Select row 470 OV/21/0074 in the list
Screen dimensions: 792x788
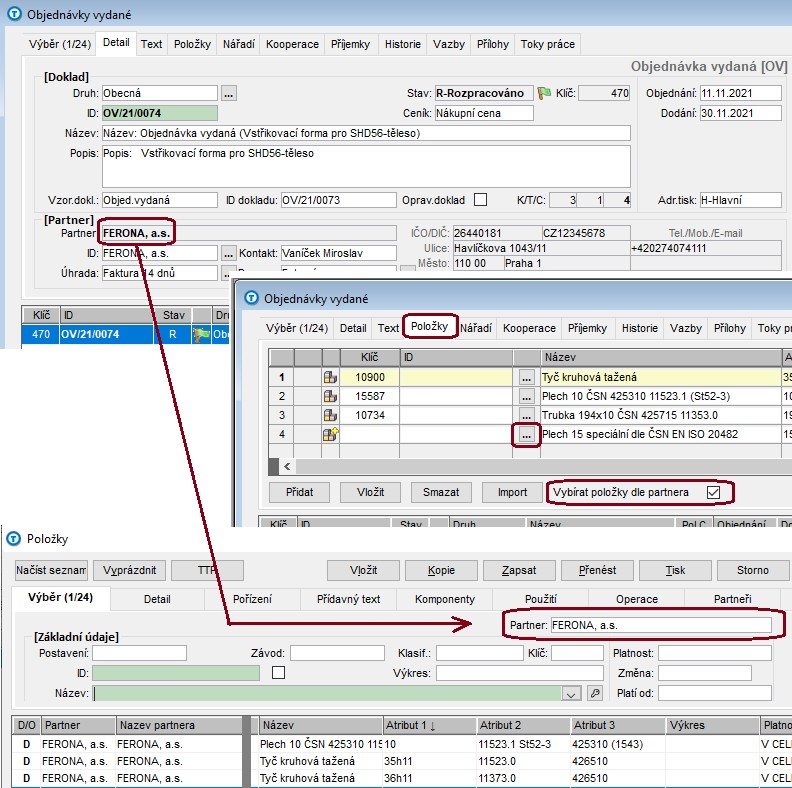point(125,334)
